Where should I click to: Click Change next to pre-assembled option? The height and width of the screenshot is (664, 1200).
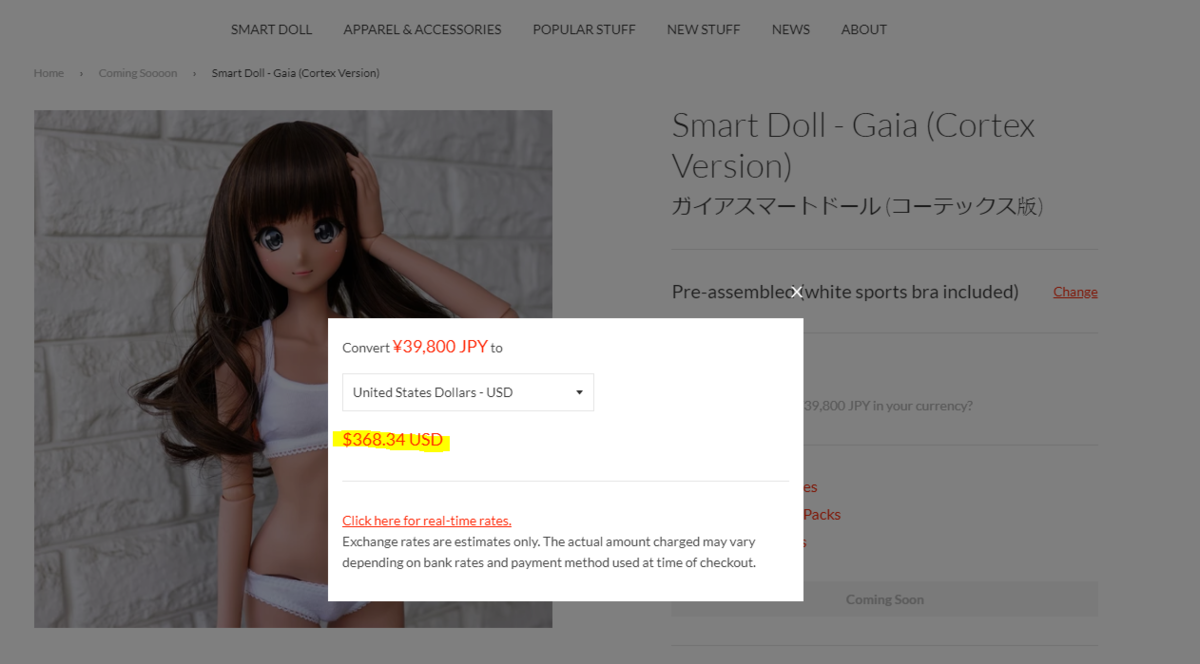(1075, 291)
